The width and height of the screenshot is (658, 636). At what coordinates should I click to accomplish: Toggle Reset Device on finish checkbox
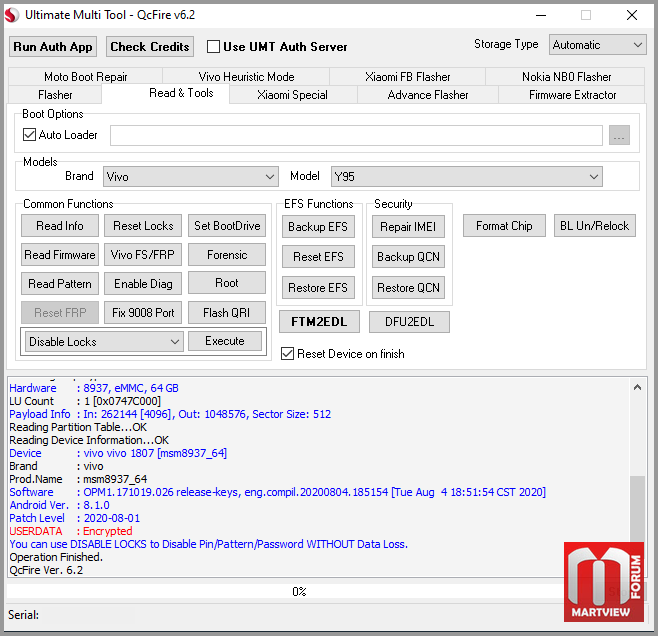click(288, 354)
